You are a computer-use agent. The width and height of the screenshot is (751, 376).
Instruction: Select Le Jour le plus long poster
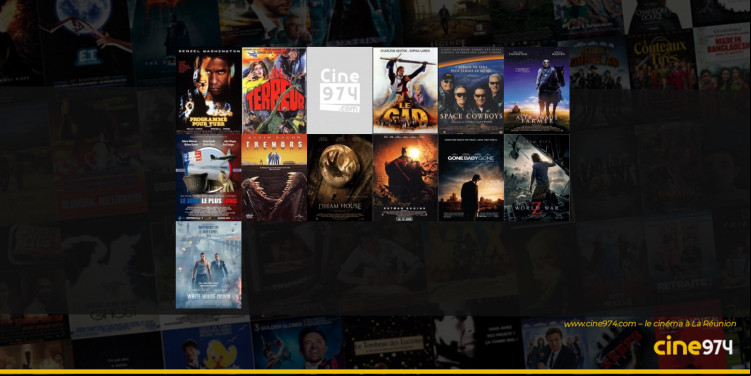[x=208, y=178]
